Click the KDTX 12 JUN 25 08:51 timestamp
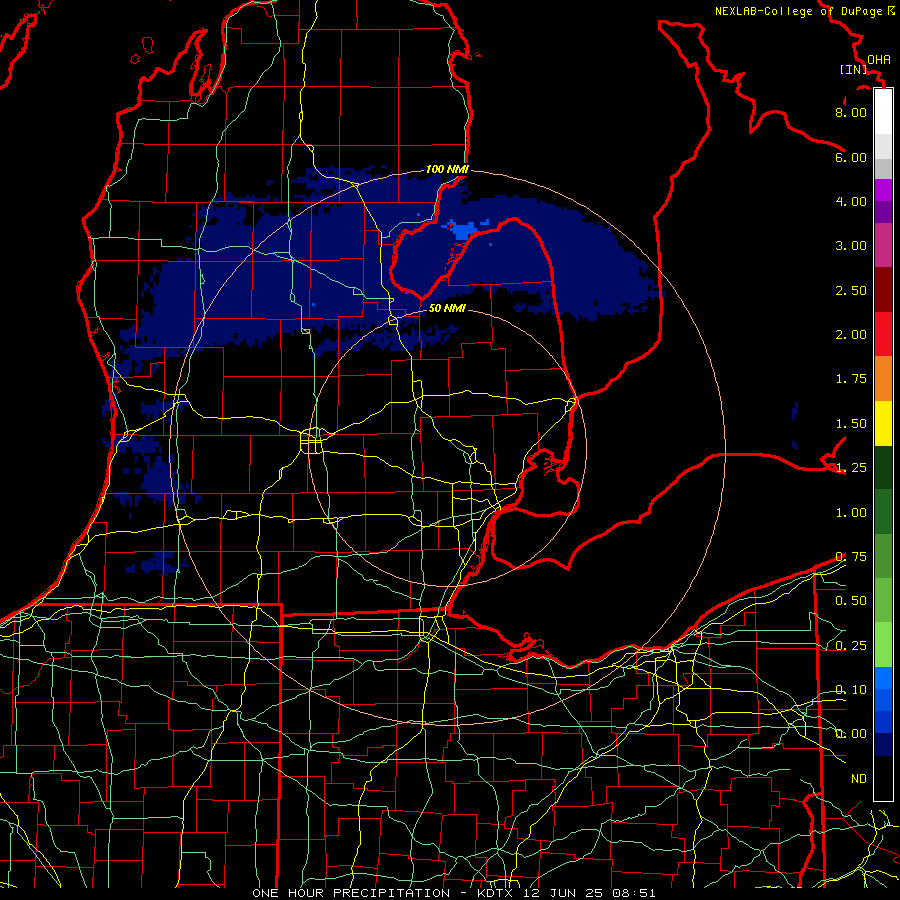Viewport: 900px width, 900px height. [x=566, y=893]
